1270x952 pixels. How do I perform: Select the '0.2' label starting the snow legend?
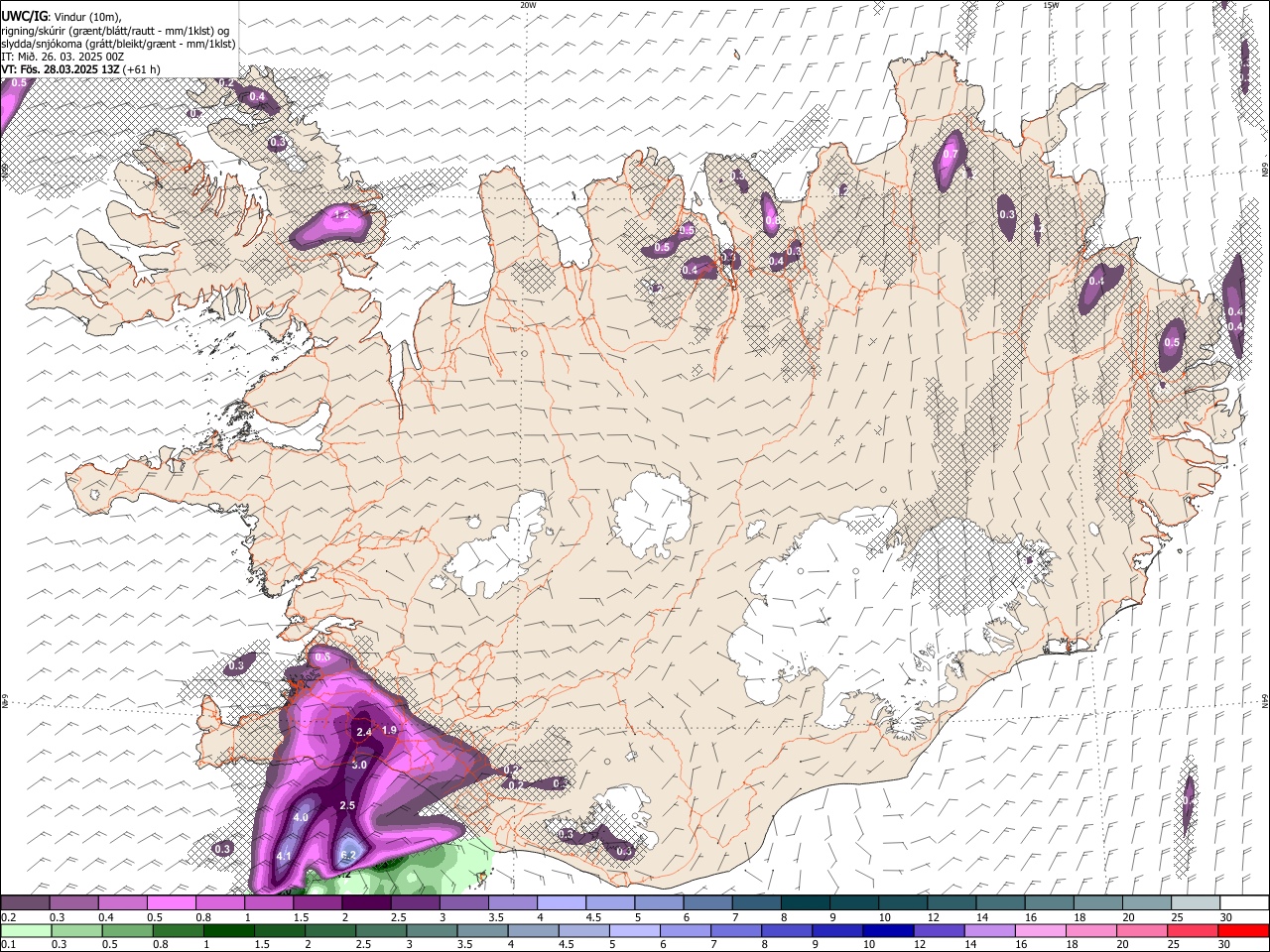tap(8, 917)
